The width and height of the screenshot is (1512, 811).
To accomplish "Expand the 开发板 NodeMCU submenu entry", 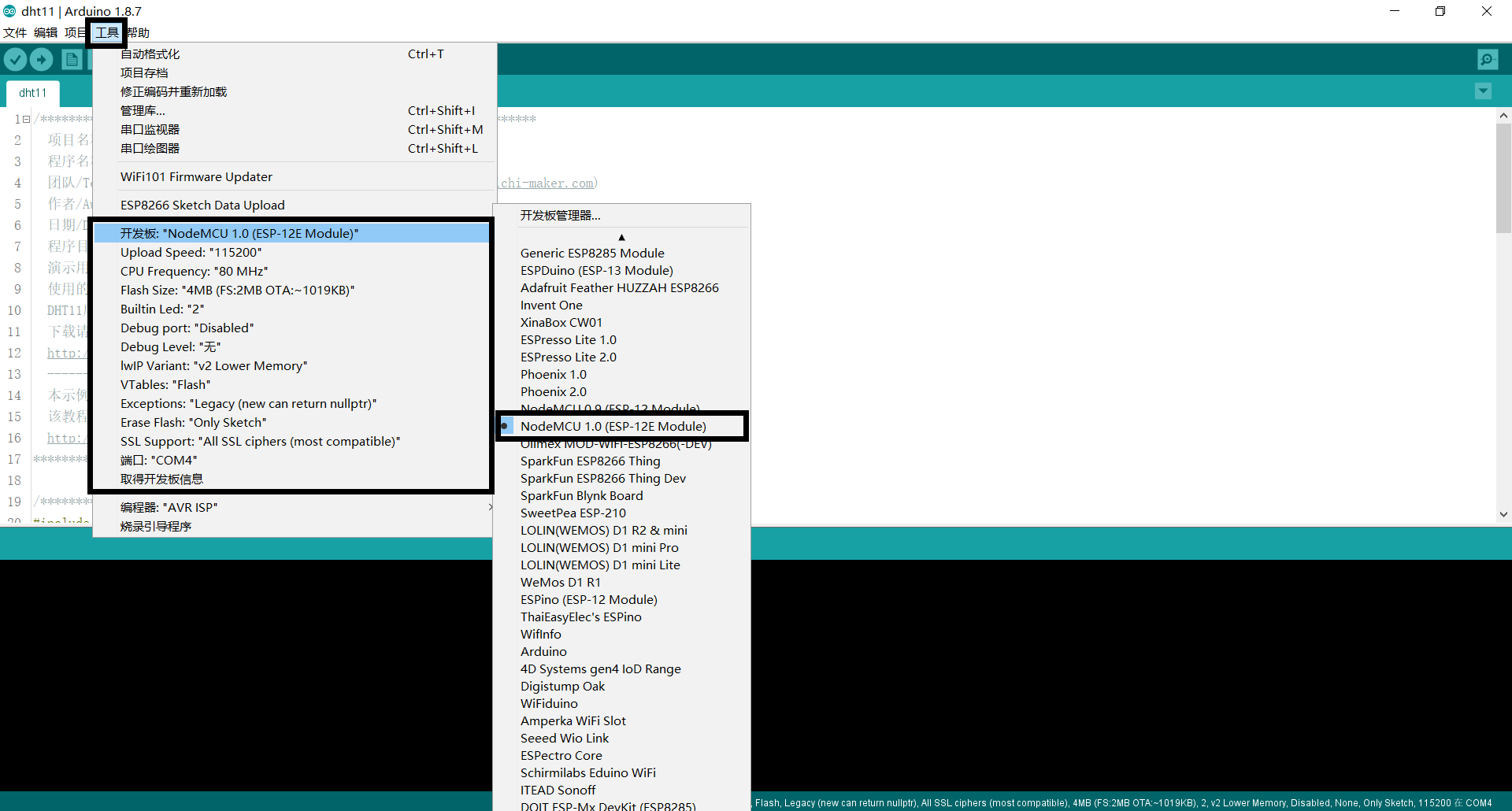I will tap(291, 234).
